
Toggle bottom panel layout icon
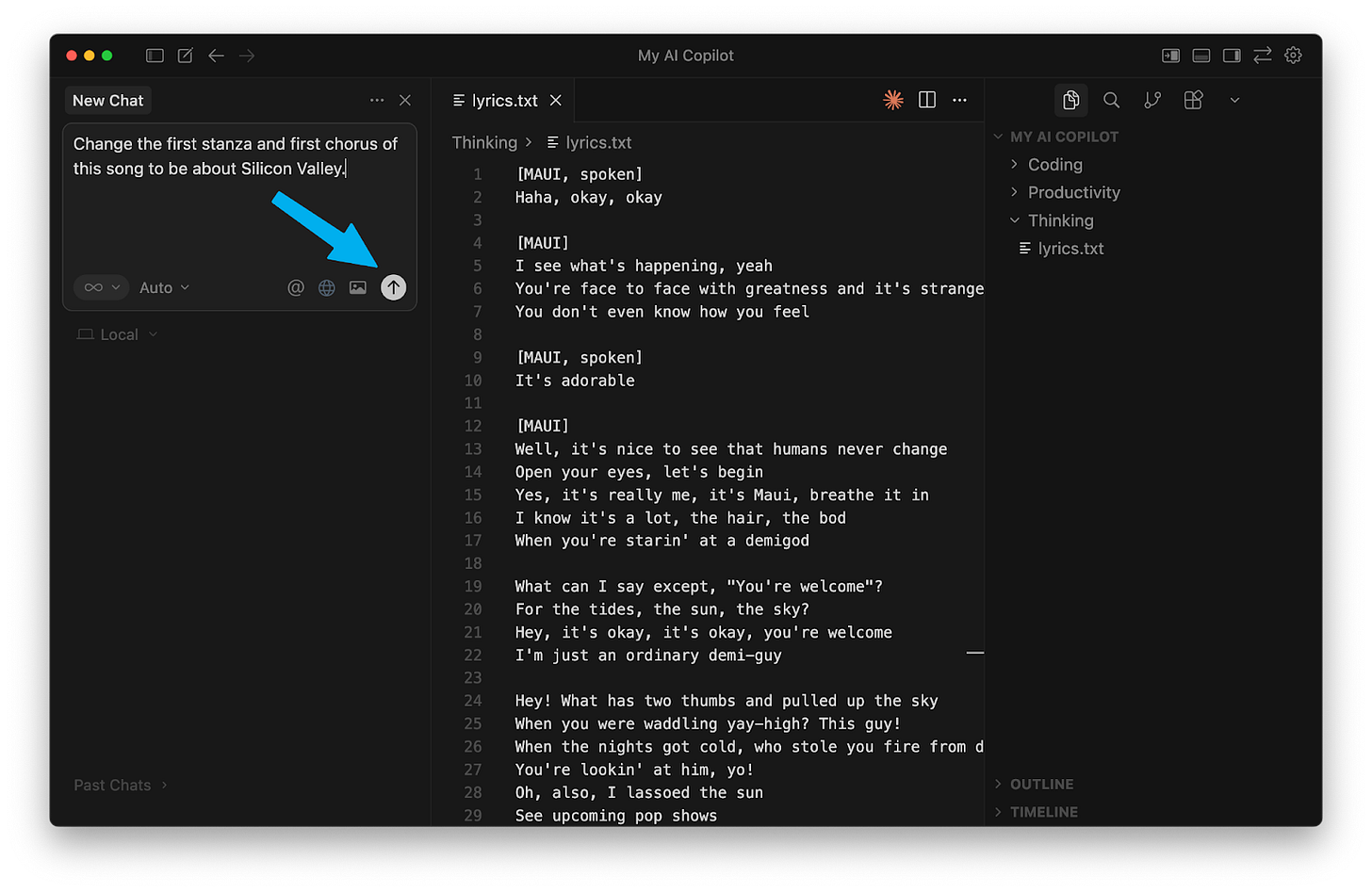(1200, 56)
